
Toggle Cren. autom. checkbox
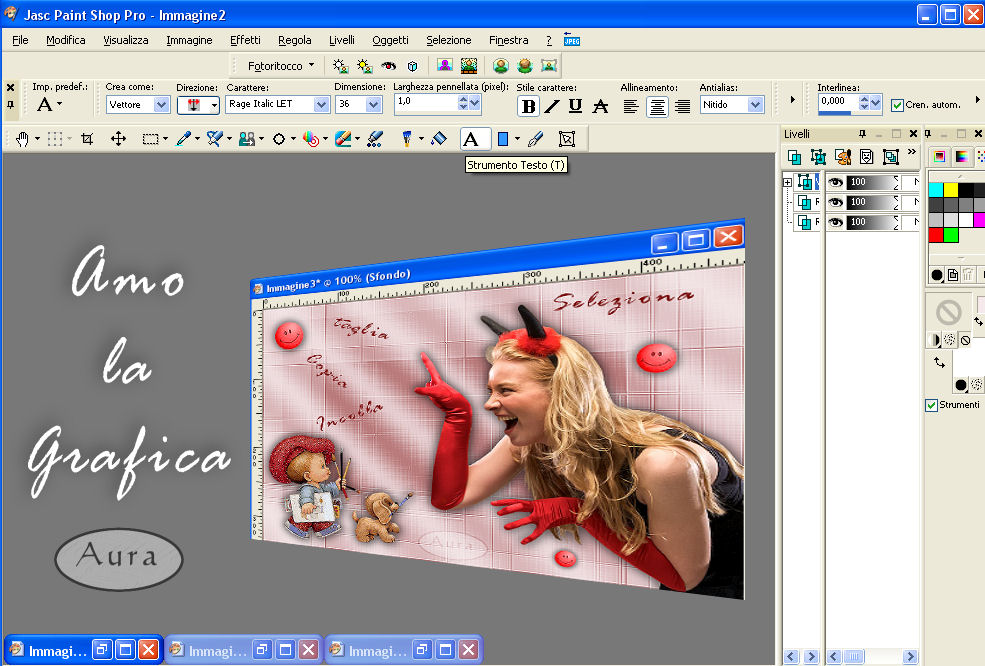click(897, 105)
